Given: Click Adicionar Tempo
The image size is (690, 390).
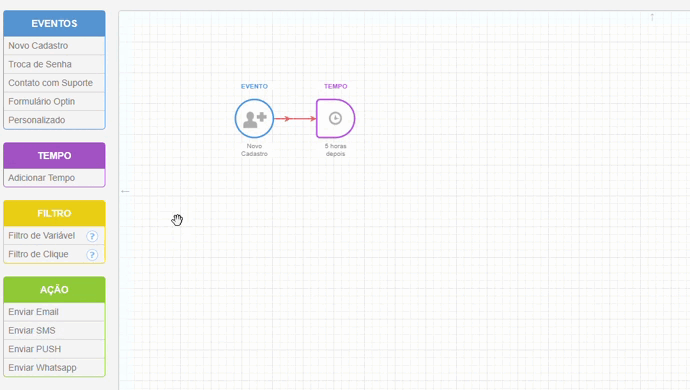Looking at the screenshot, I should coord(54,178).
